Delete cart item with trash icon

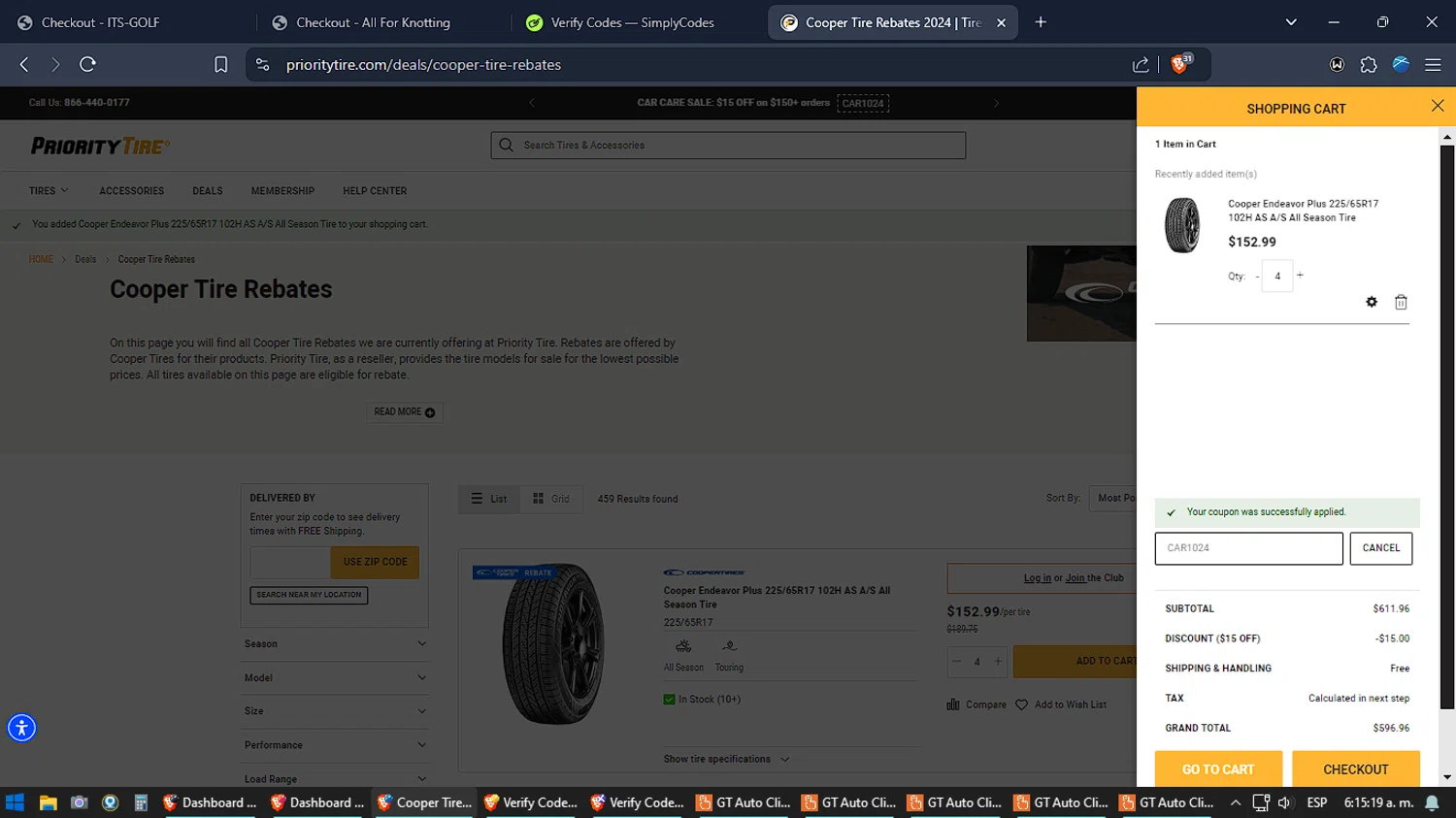[x=1401, y=302]
